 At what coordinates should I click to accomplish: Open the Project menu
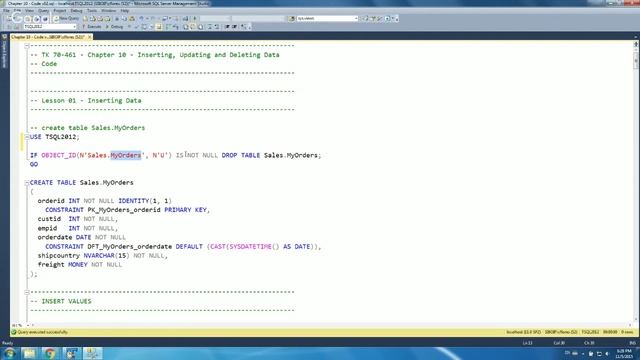60,11
